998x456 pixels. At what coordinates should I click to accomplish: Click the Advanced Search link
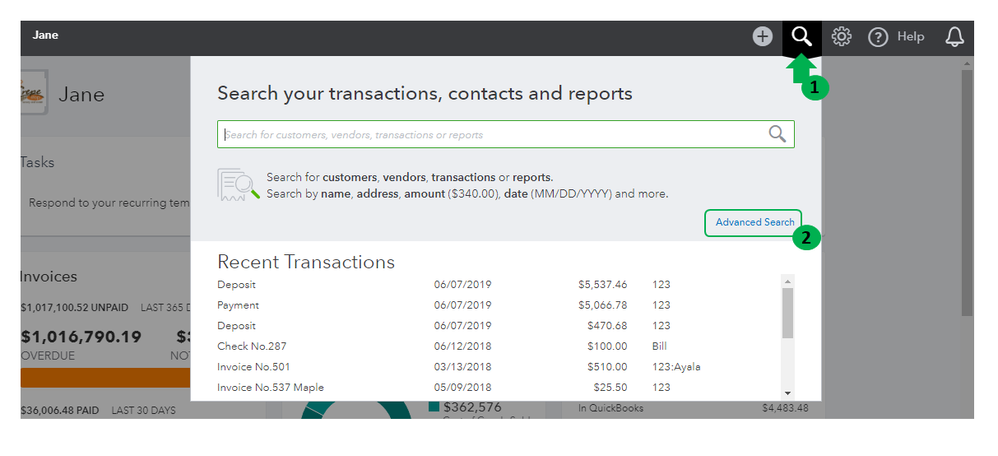[x=754, y=222]
